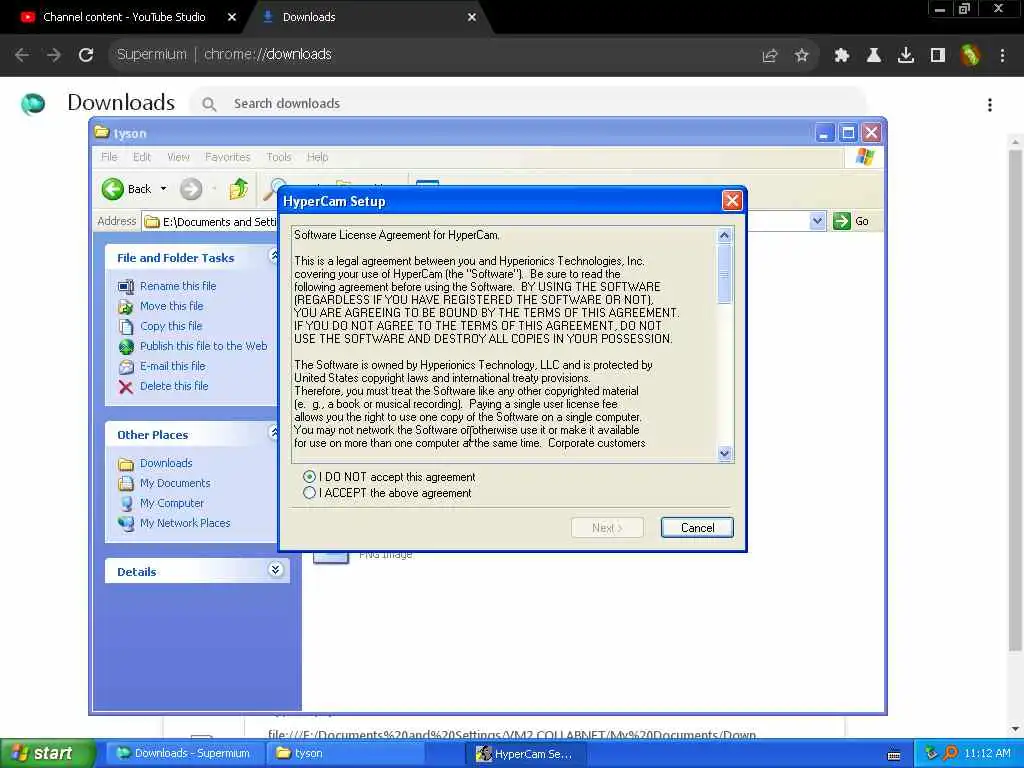Open the address bar dropdown arrow

tap(817, 221)
